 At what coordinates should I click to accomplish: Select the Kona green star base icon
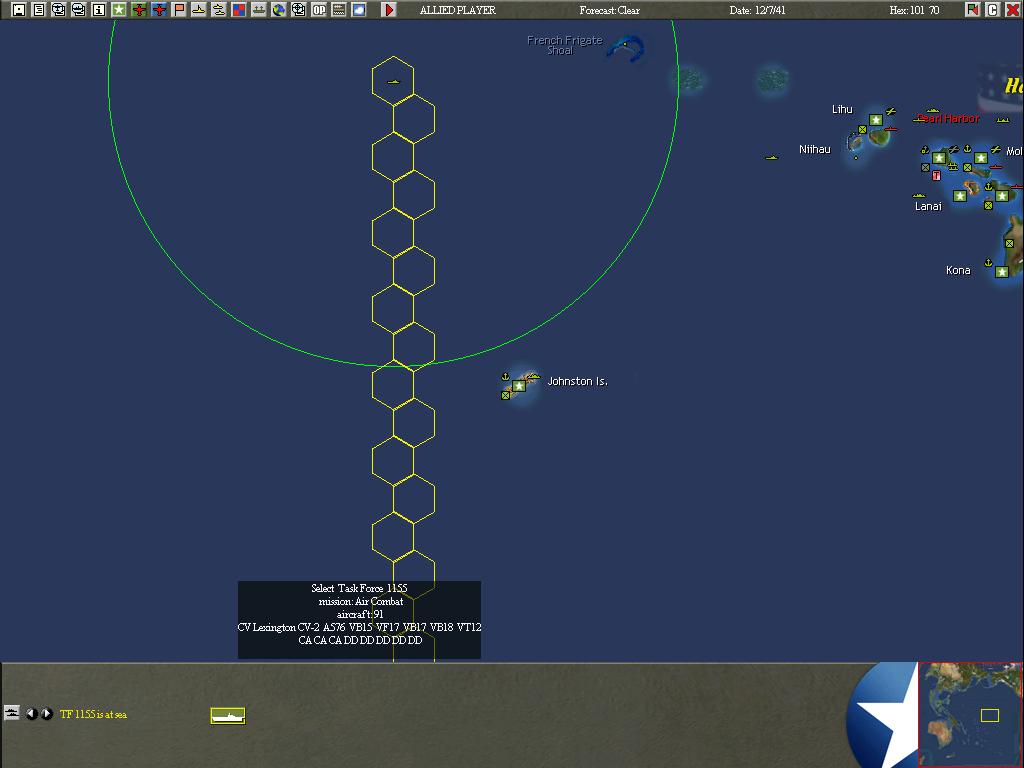pos(1002,272)
